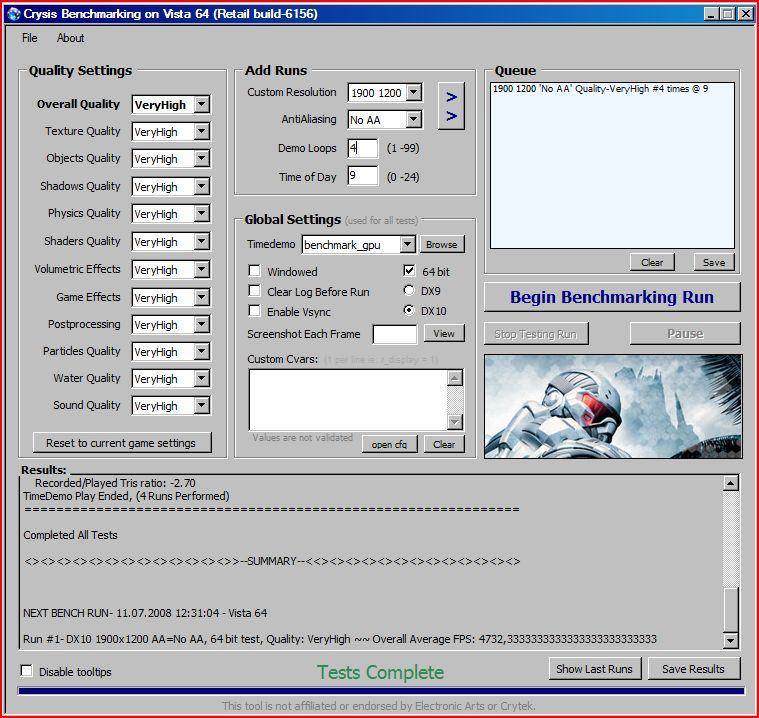Click the Browse button for Timedemo
The height and width of the screenshot is (718, 759).
point(441,244)
